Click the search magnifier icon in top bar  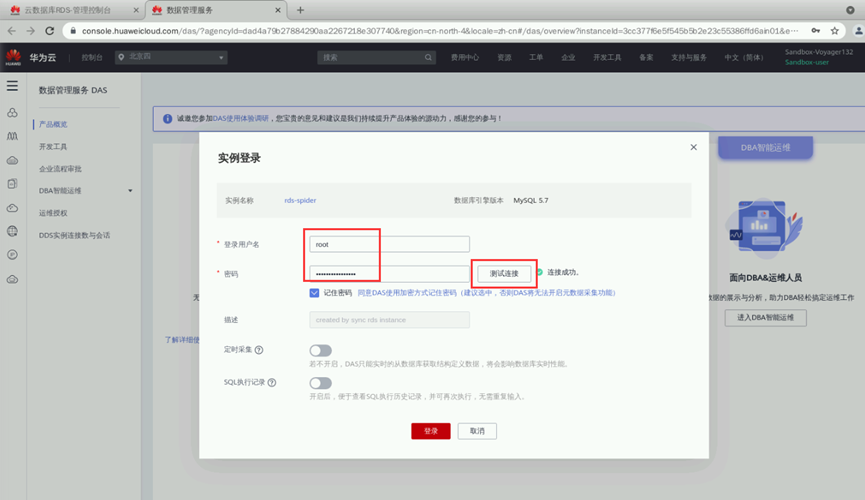[428, 57]
